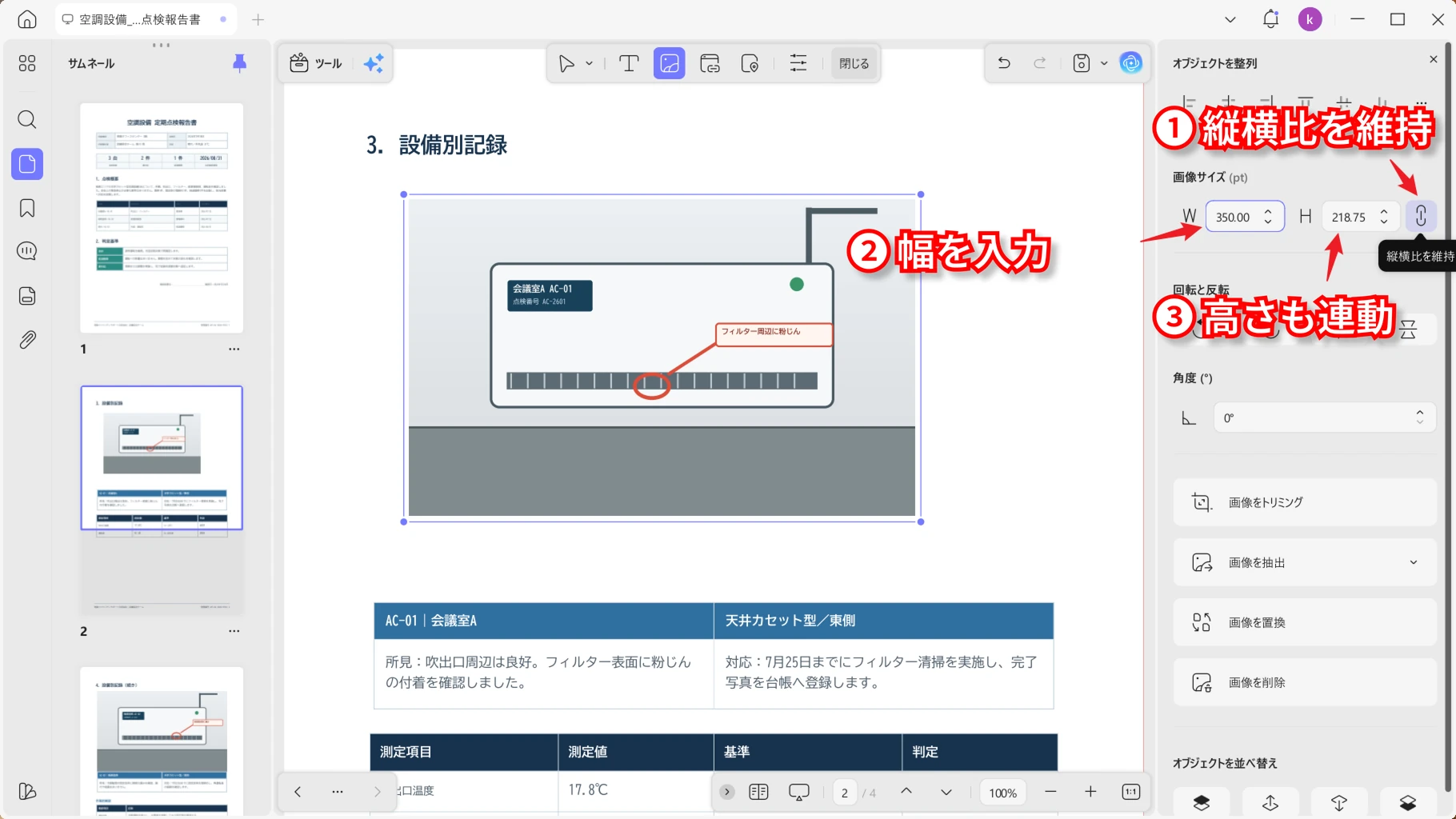Open the bookmarks panel icon
Screen dimensions: 1456x819
(27, 209)
